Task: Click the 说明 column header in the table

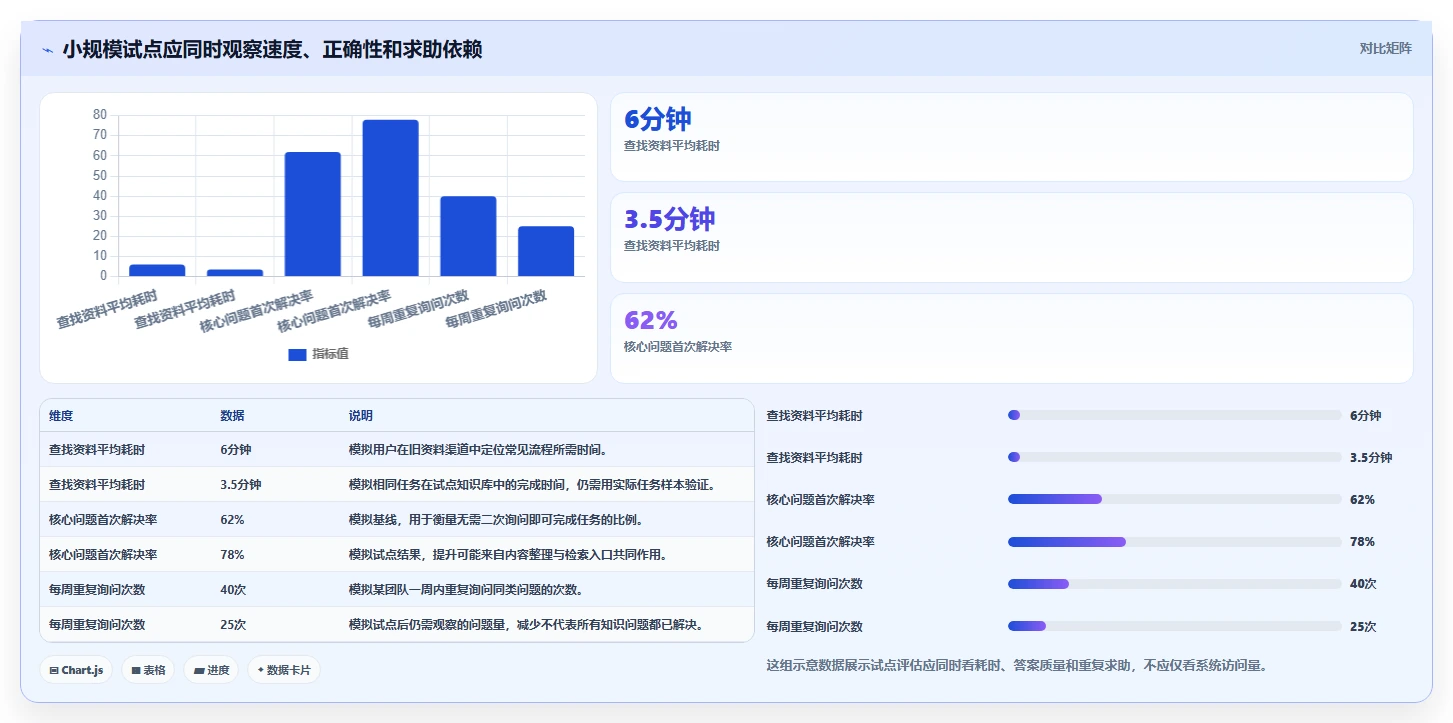Action: (x=360, y=416)
